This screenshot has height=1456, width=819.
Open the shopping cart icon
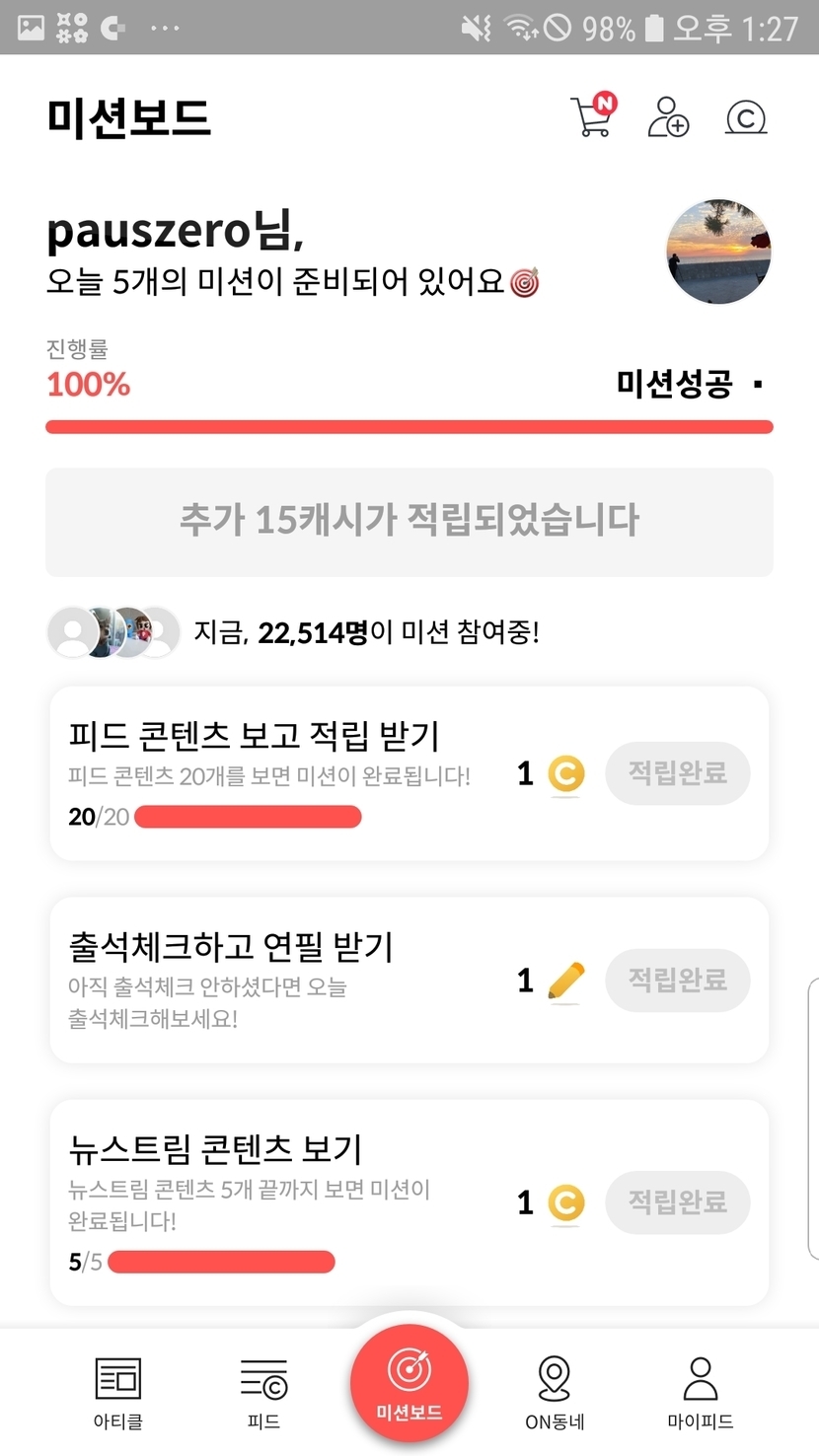pyautogui.click(x=592, y=117)
